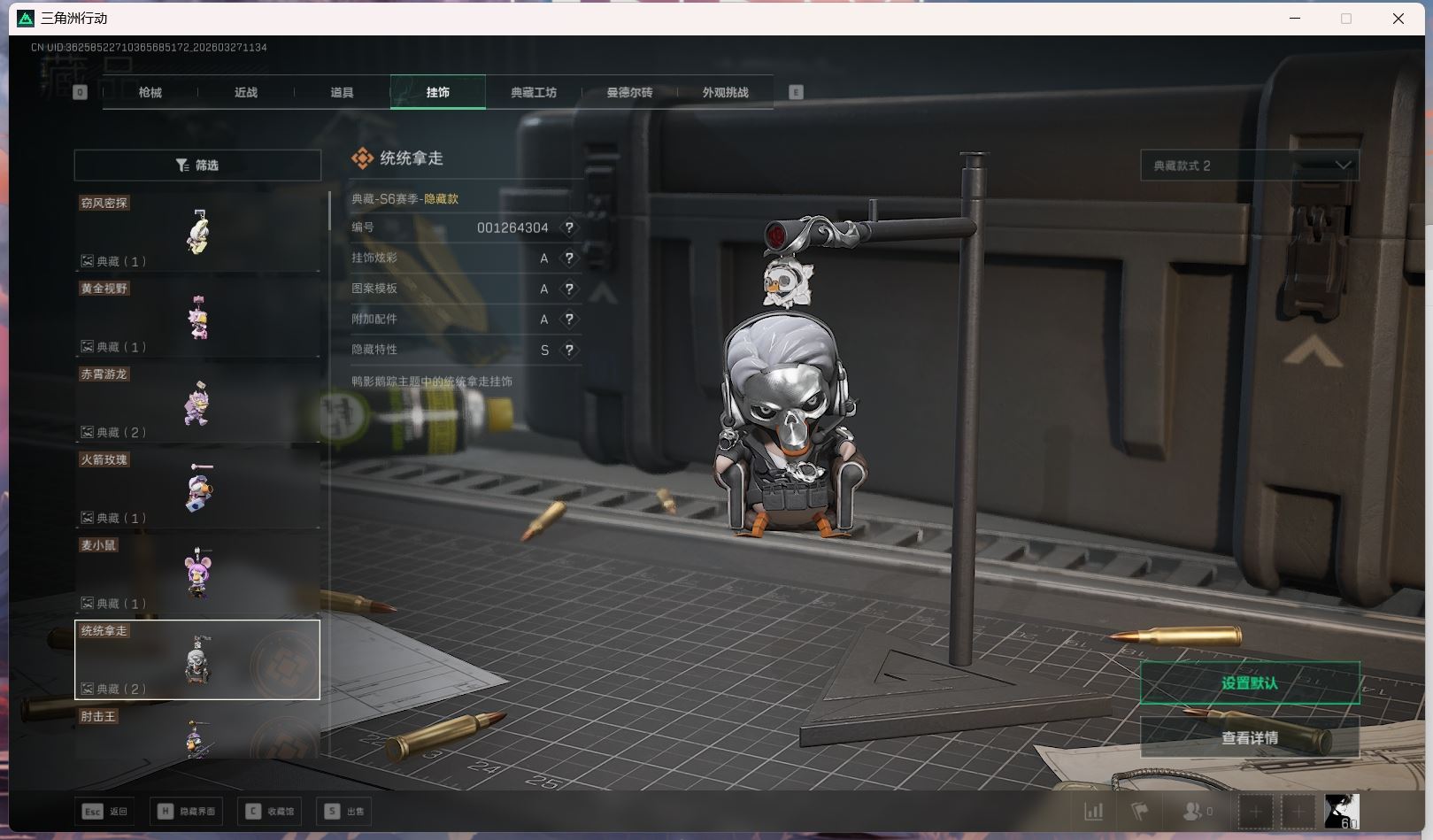This screenshot has width=1433, height=840.
Task: Expand the 典藏款式 2 dropdown
Action: click(1249, 166)
